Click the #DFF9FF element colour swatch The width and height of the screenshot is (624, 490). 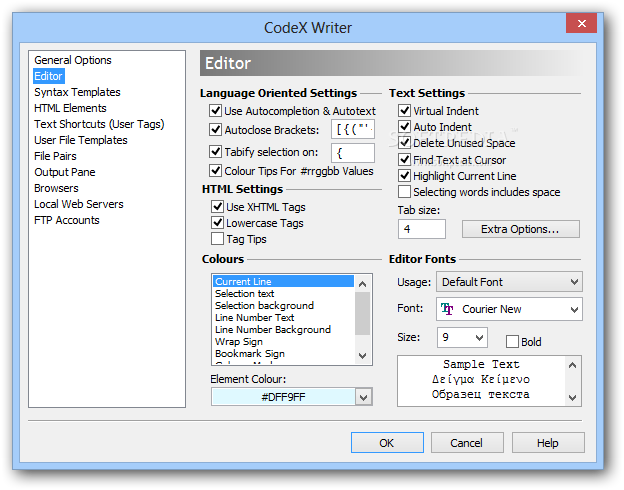pos(283,397)
